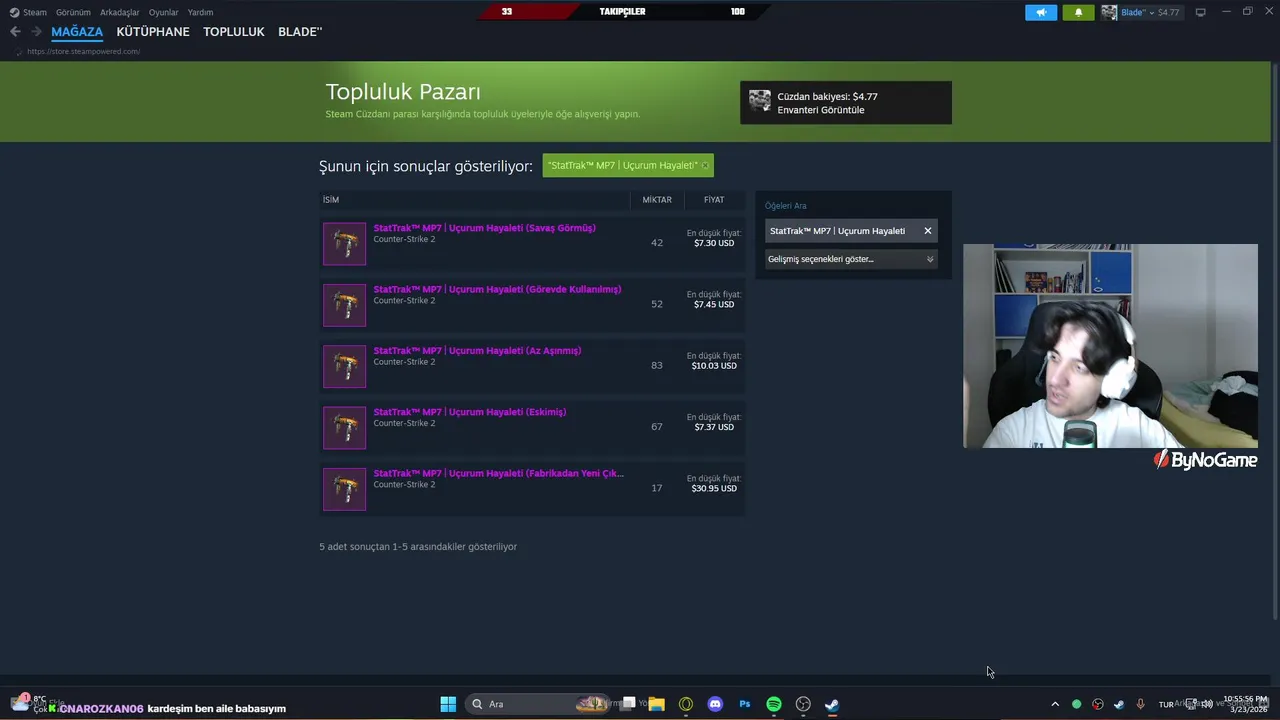The height and width of the screenshot is (720, 1280).
Task: Click the wallet avatar icon
Action: pyautogui.click(x=760, y=102)
